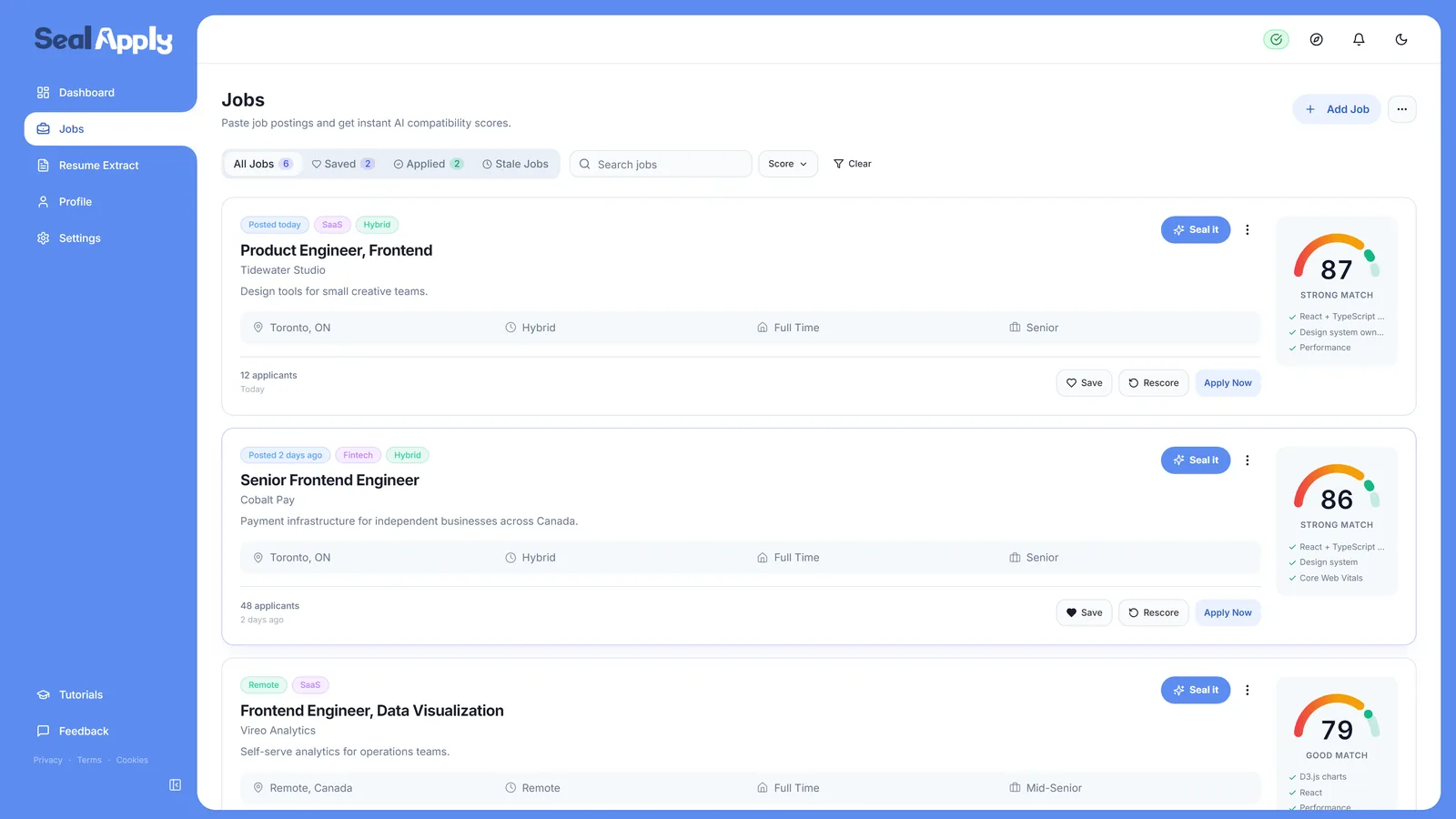1456x819 pixels.
Task: Click the green check status icon in header
Action: [x=1276, y=39]
